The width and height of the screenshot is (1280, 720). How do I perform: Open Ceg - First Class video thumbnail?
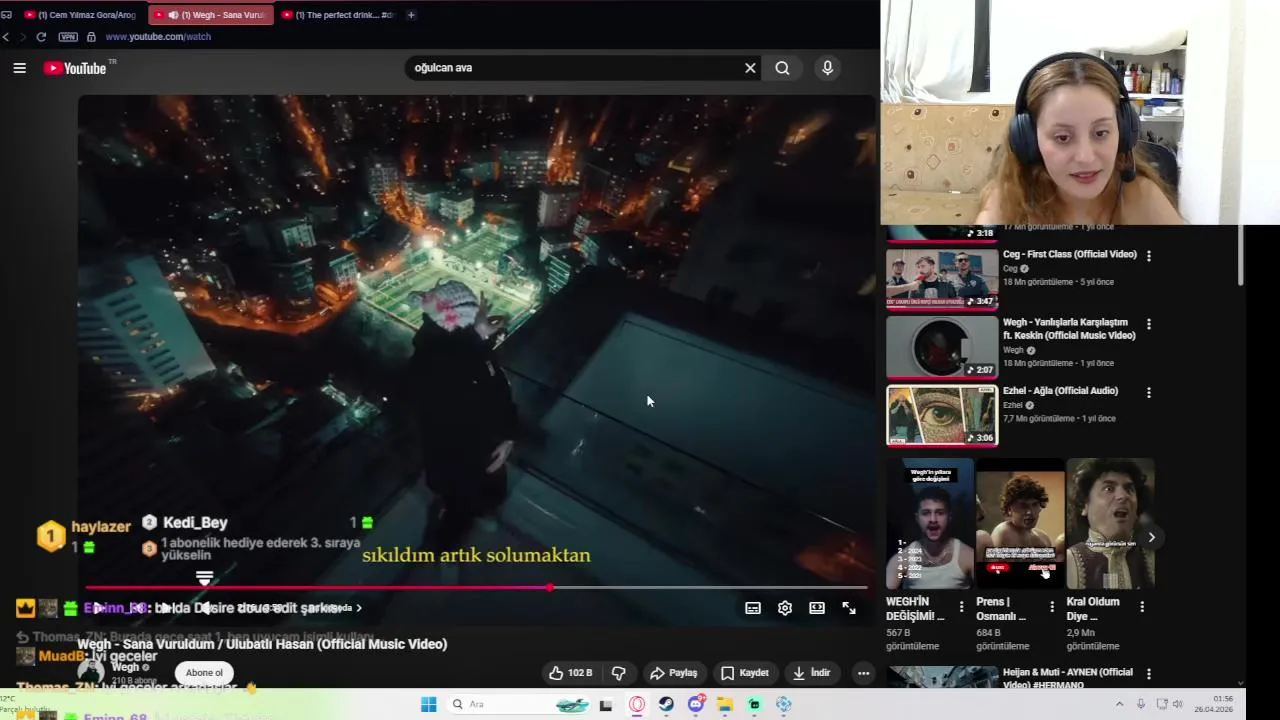click(942, 278)
